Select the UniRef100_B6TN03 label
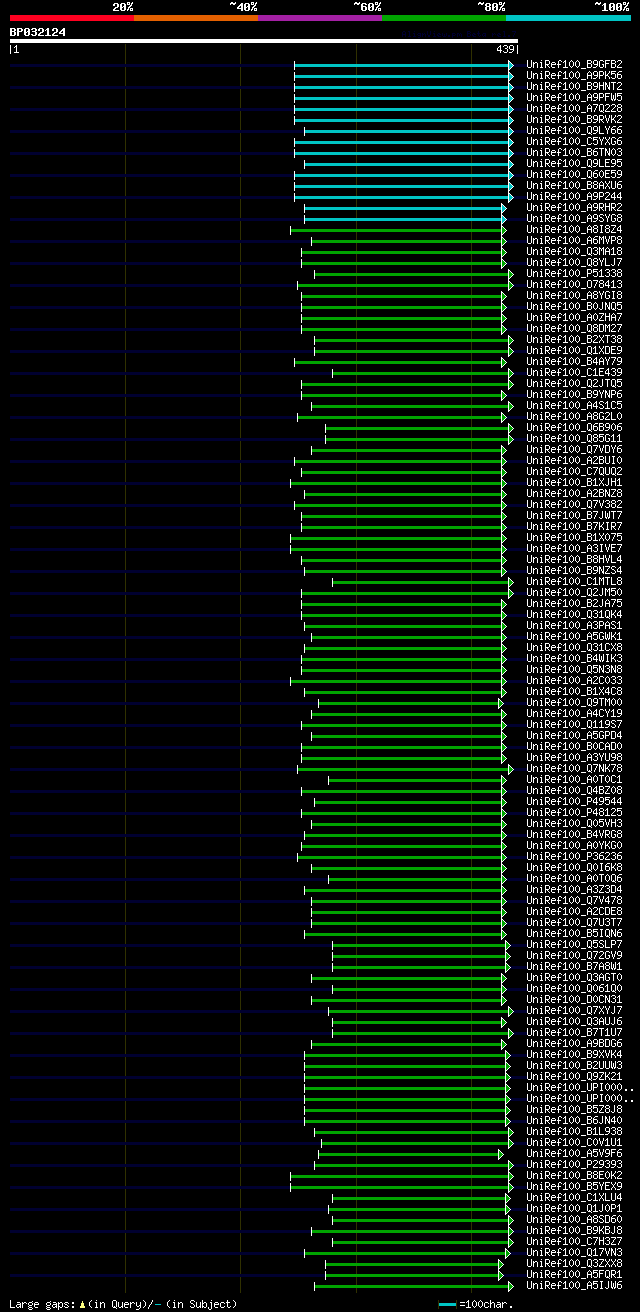Viewport: 640px width, 1312px height. (574, 153)
